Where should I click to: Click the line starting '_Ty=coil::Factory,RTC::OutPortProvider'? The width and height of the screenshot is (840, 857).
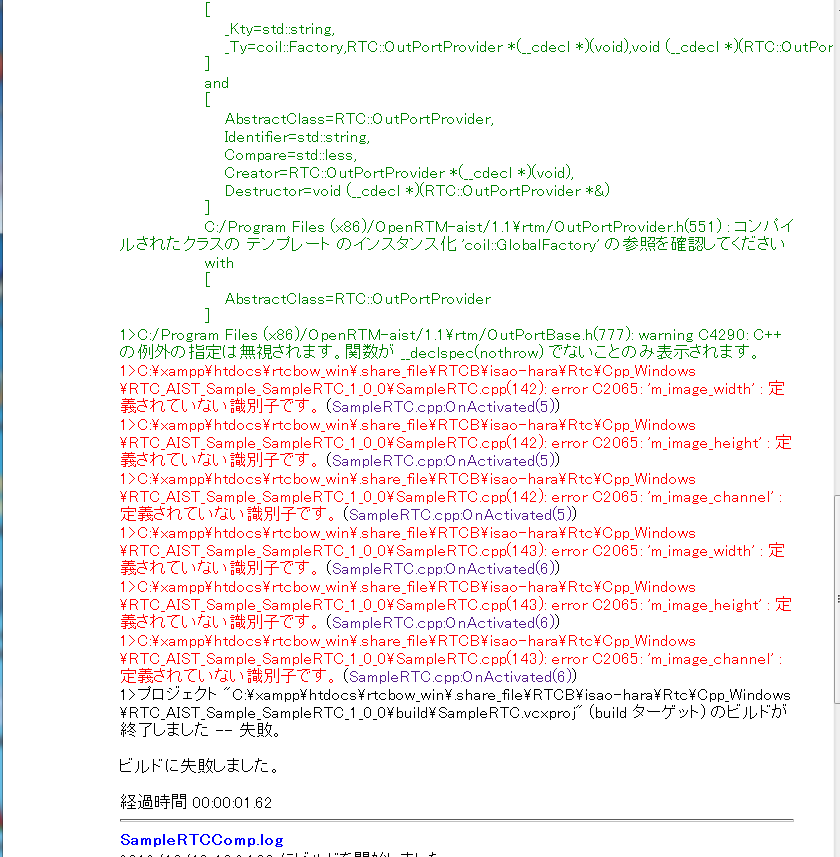[528, 47]
